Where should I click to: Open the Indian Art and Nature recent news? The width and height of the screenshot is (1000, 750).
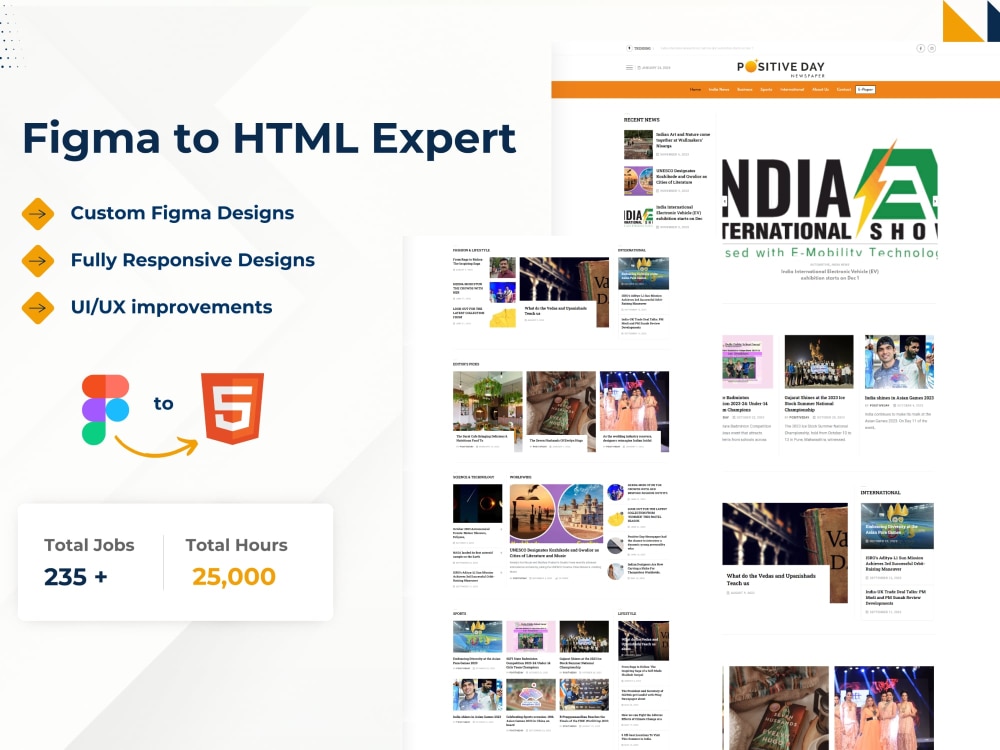point(682,140)
